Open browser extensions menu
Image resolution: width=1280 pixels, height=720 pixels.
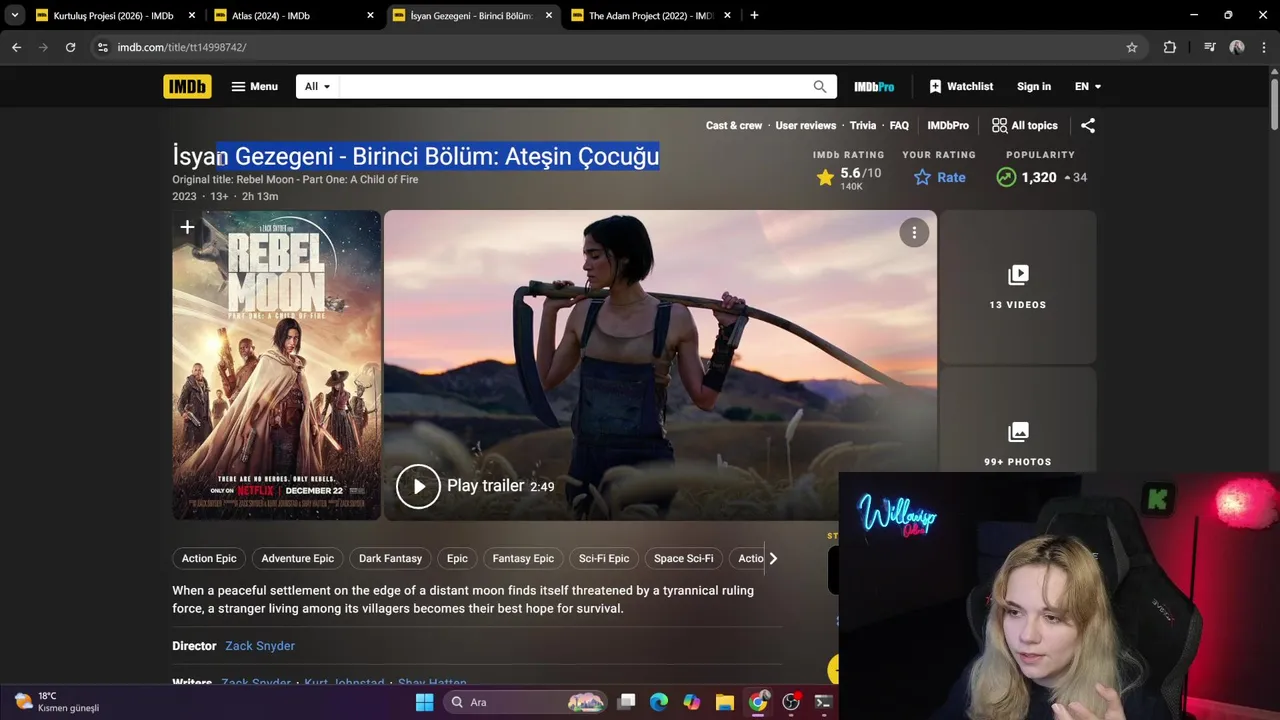tap(1170, 47)
